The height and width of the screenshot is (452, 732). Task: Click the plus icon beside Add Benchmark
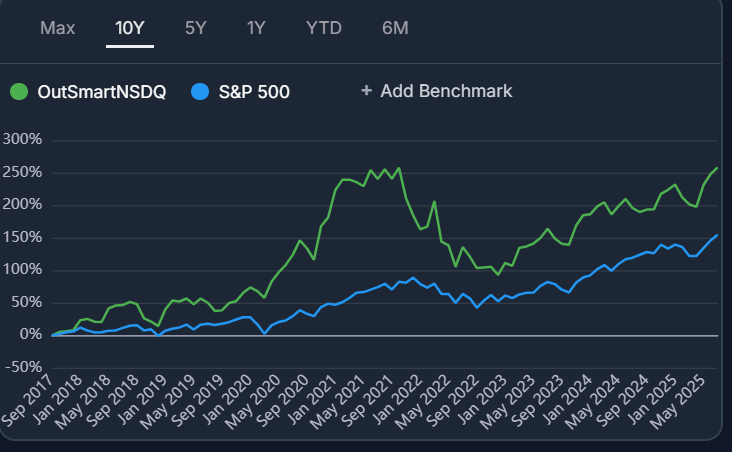point(366,91)
